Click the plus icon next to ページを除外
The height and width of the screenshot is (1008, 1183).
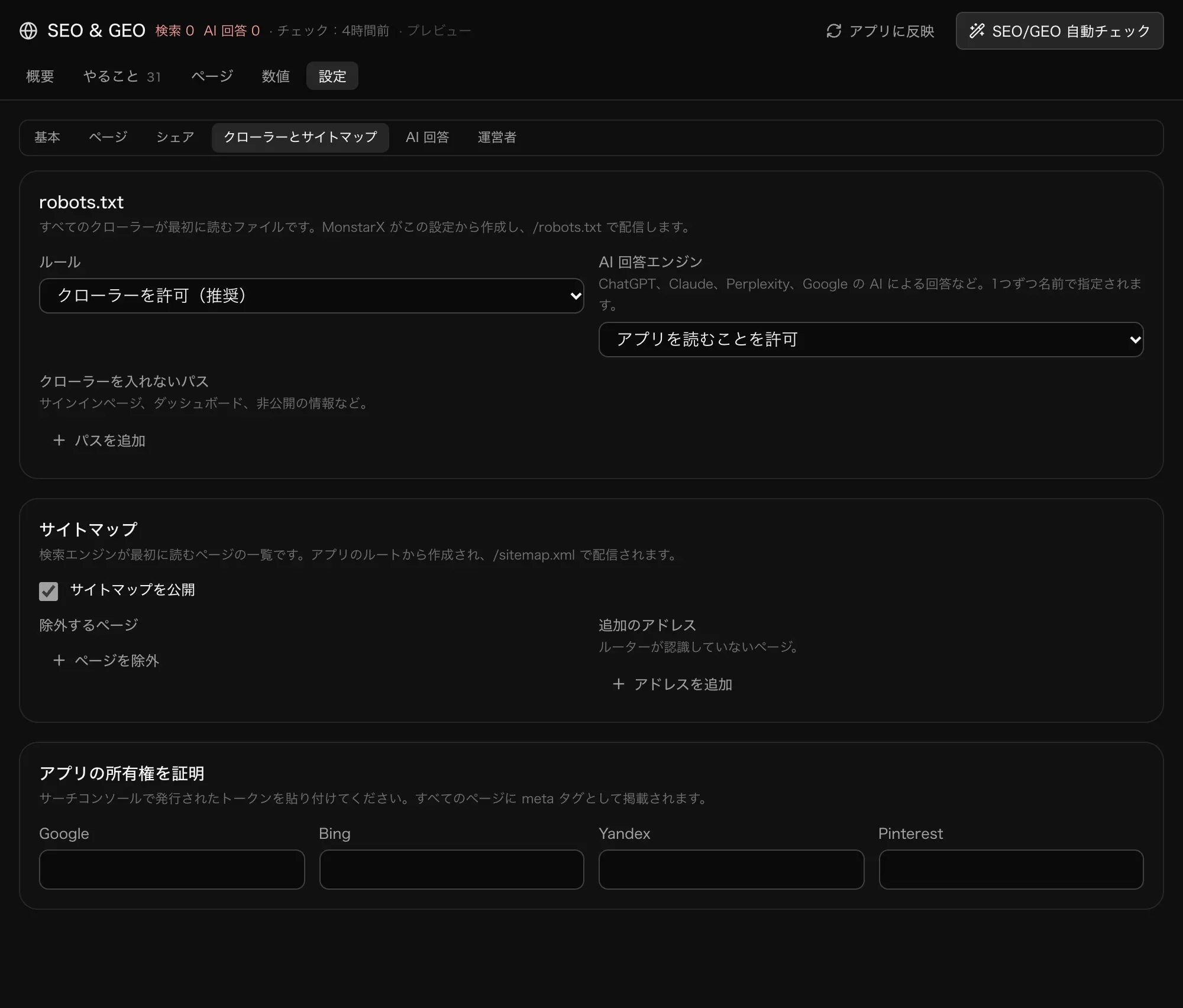[x=59, y=660]
